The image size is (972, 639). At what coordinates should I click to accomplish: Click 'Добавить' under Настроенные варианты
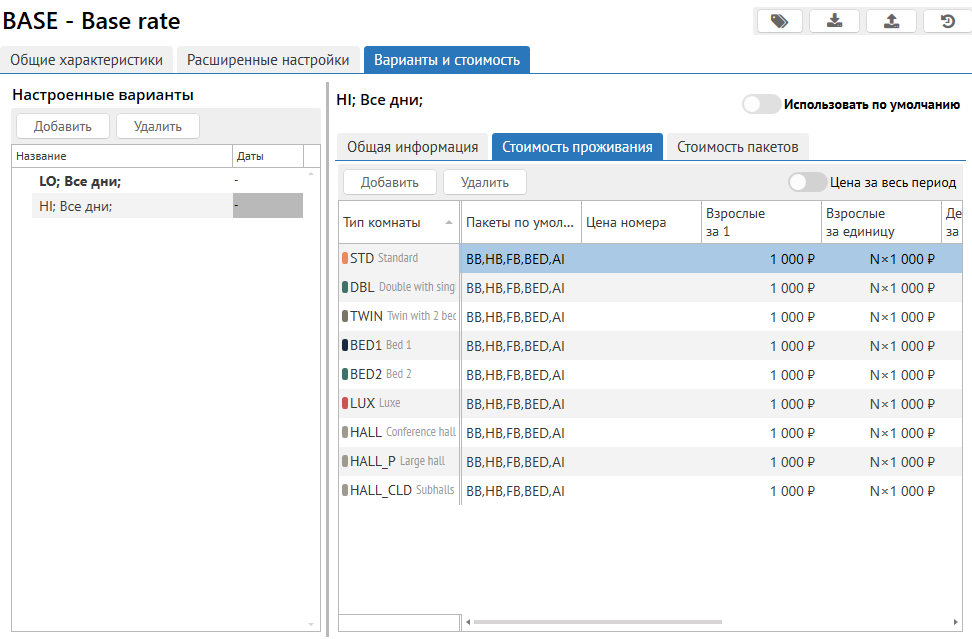click(x=62, y=126)
